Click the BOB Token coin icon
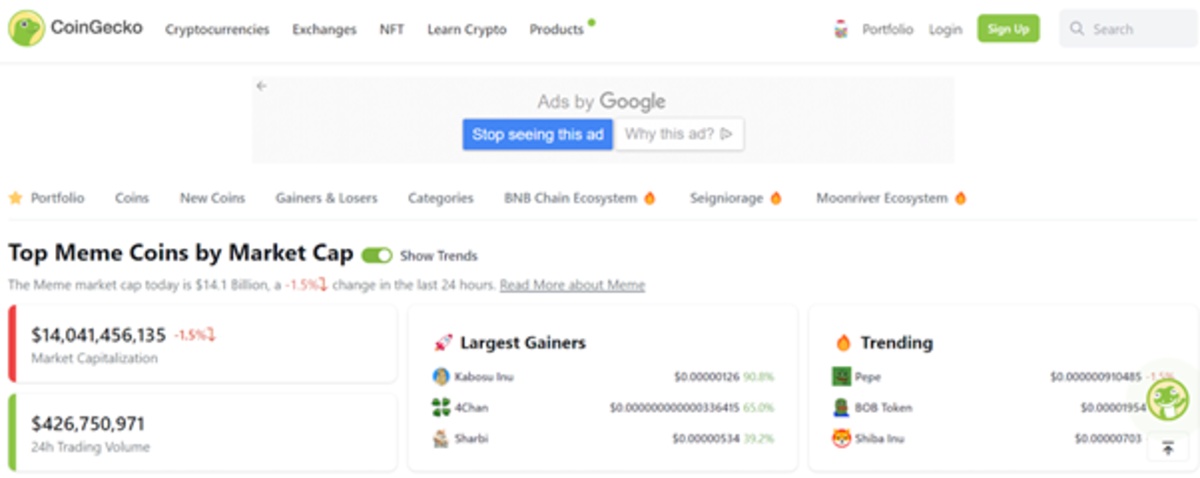 pos(841,407)
